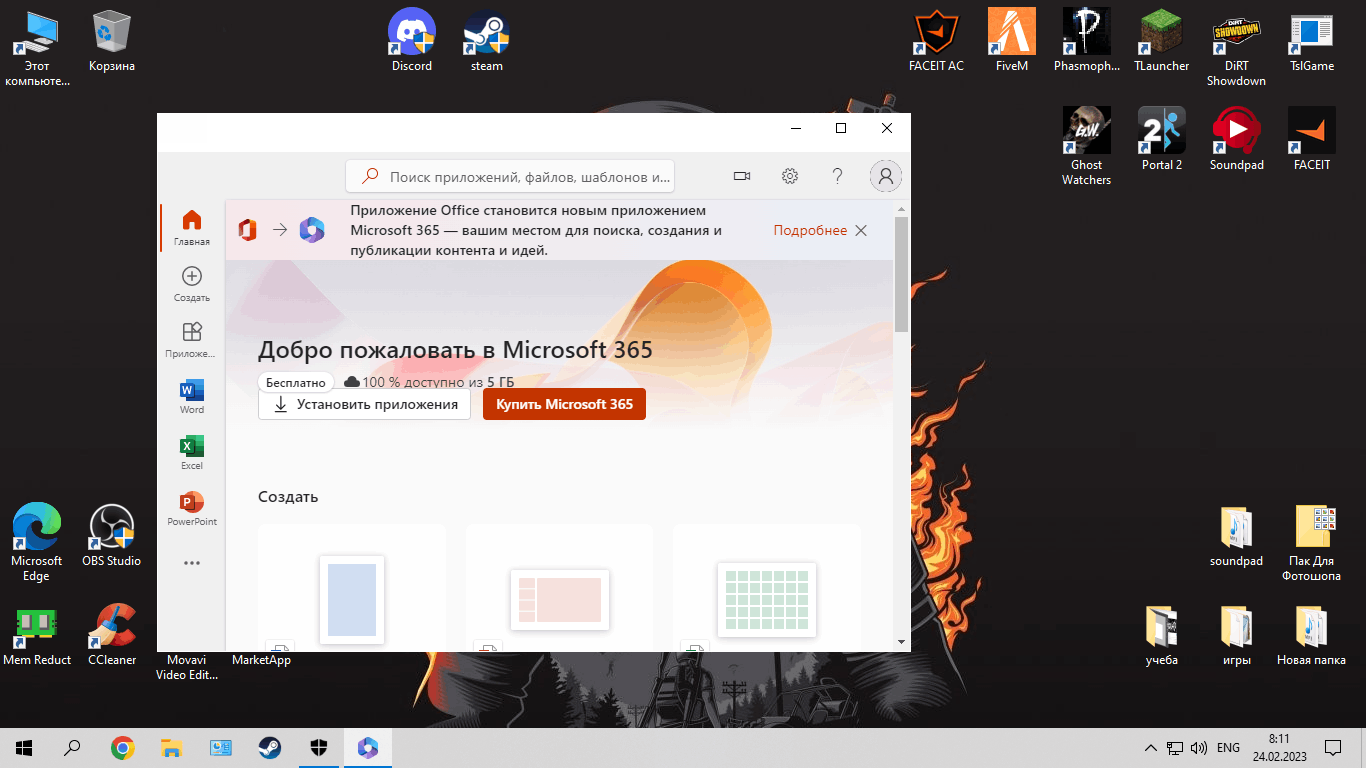Dismiss the Office banner notification
Screen dimensions: 1366x768
coord(861,230)
